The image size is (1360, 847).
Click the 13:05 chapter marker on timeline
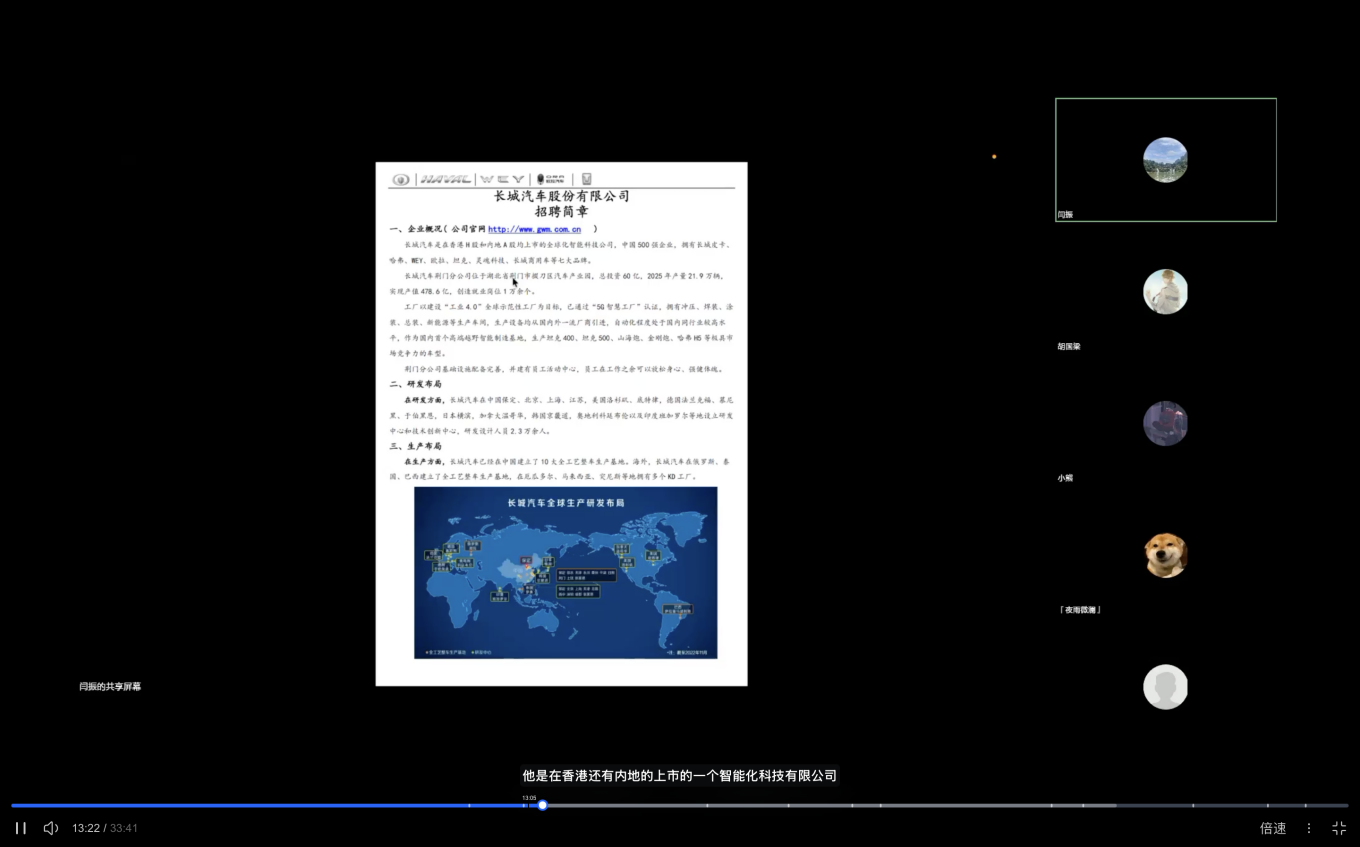point(528,798)
